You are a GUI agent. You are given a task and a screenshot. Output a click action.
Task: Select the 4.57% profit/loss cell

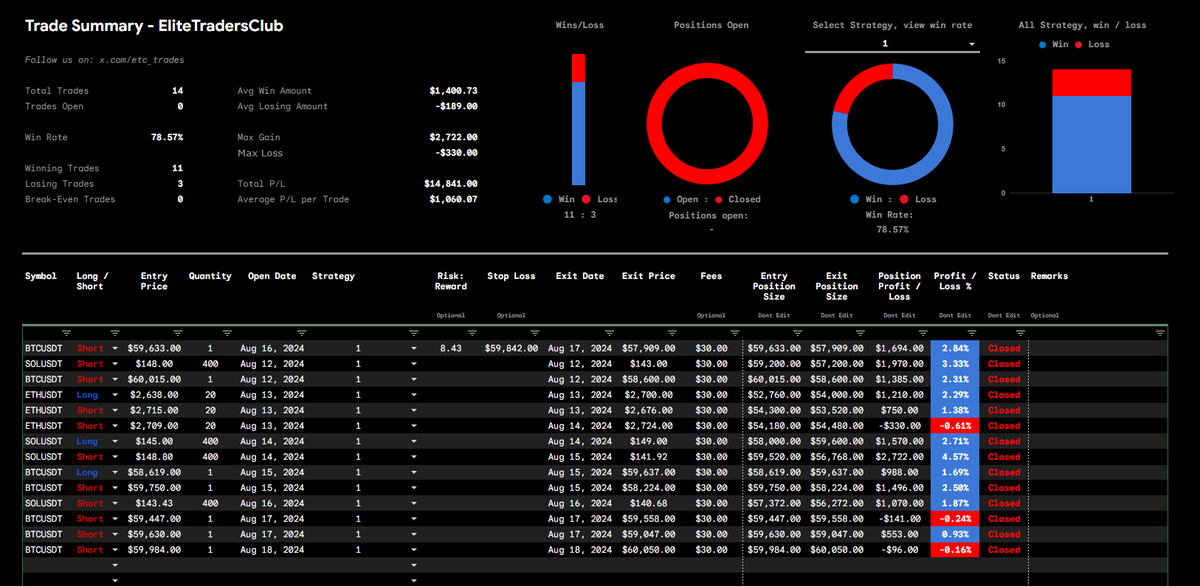955,457
